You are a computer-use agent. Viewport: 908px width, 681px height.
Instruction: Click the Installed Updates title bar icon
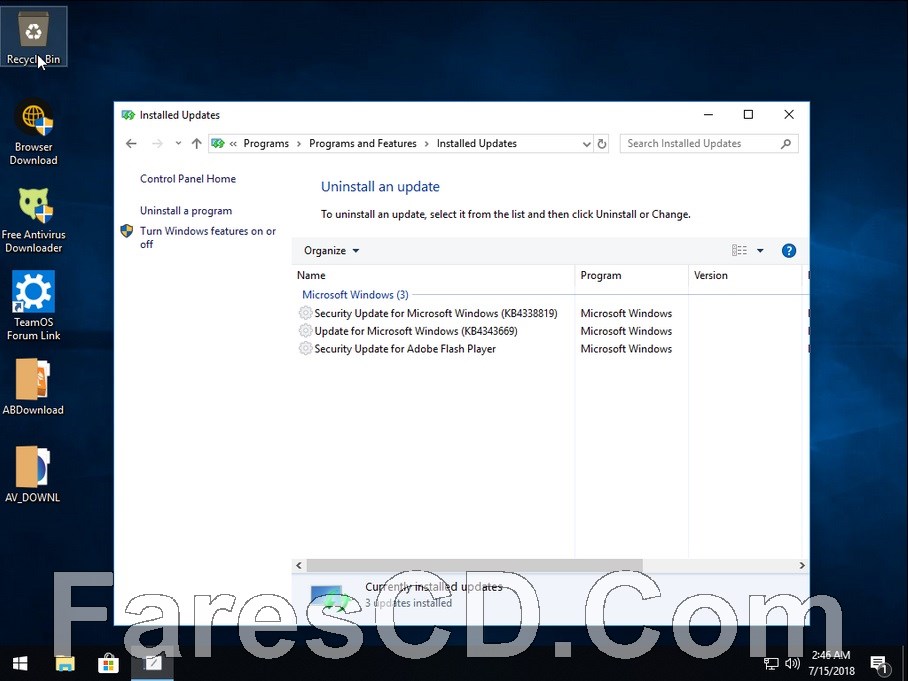pyautogui.click(x=128, y=115)
